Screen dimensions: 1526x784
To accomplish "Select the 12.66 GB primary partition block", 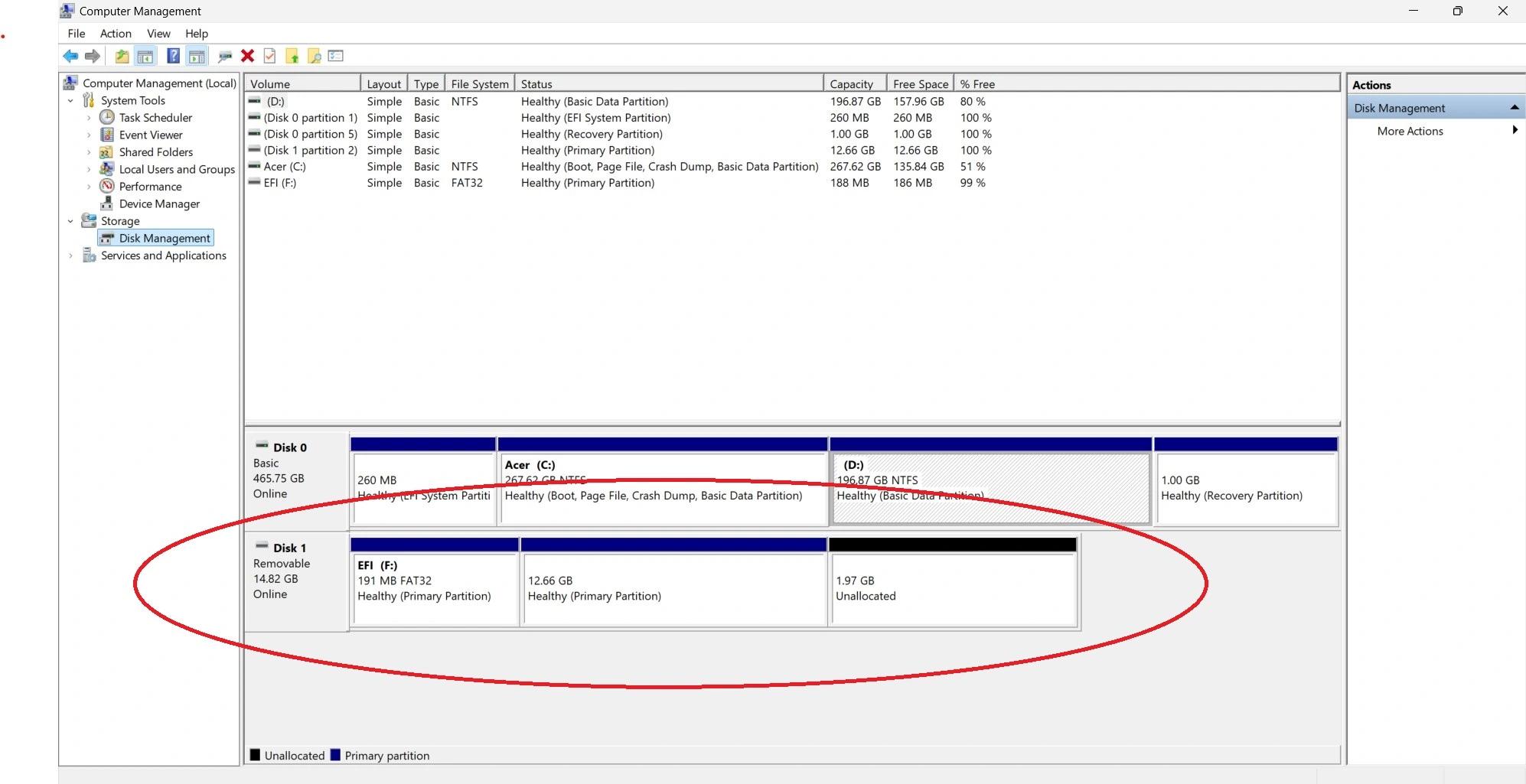I will [673, 582].
